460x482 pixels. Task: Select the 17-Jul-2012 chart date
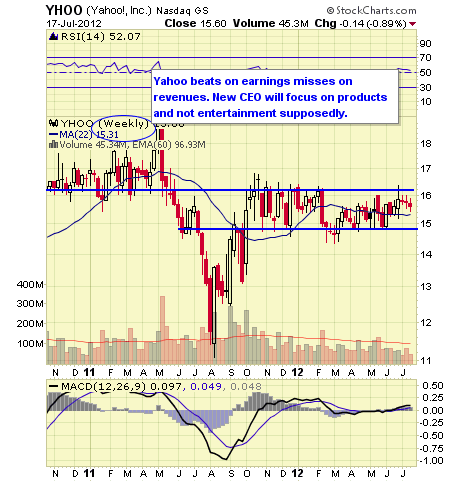pyautogui.click(x=74, y=24)
